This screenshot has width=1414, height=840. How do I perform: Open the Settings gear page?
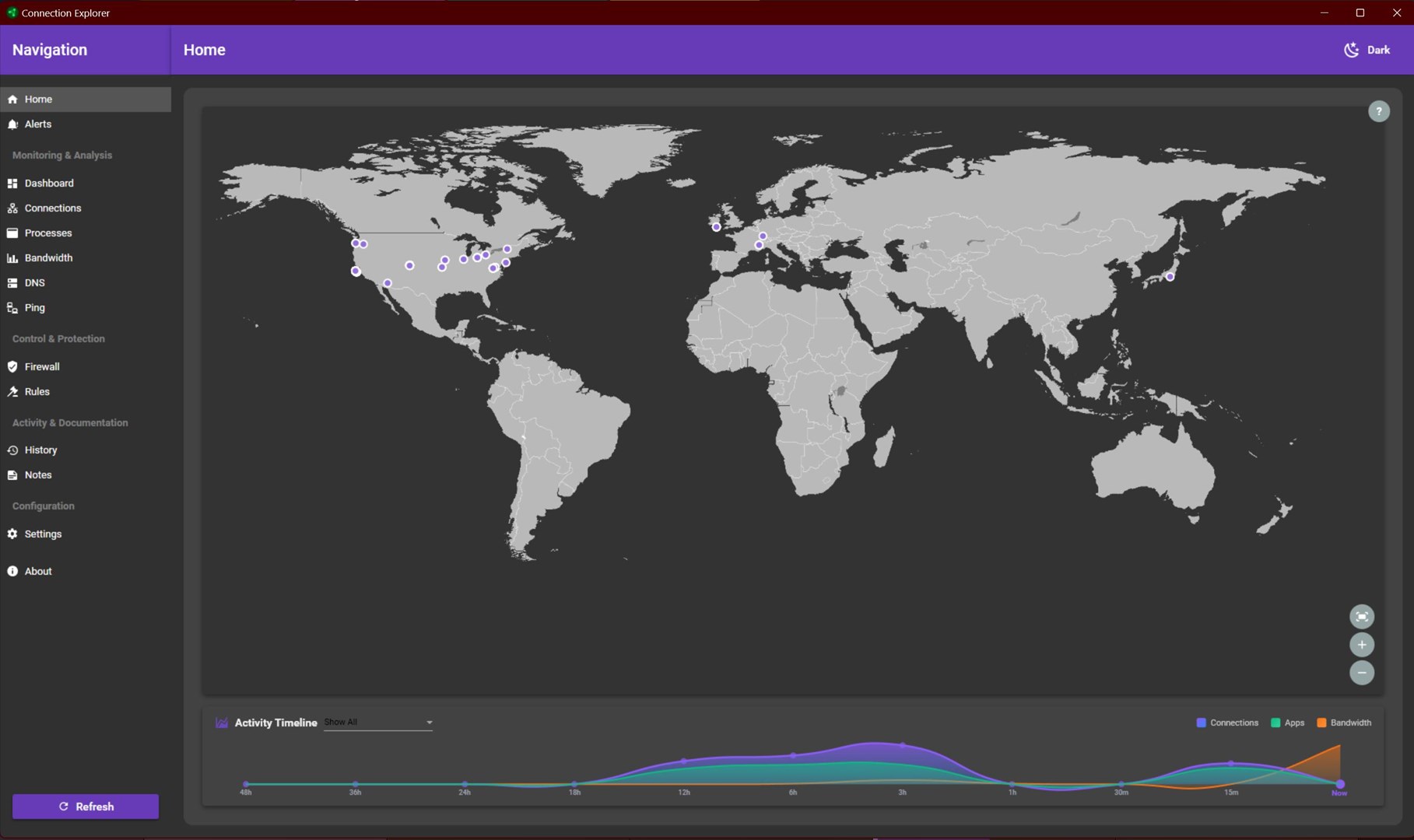coord(43,534)
